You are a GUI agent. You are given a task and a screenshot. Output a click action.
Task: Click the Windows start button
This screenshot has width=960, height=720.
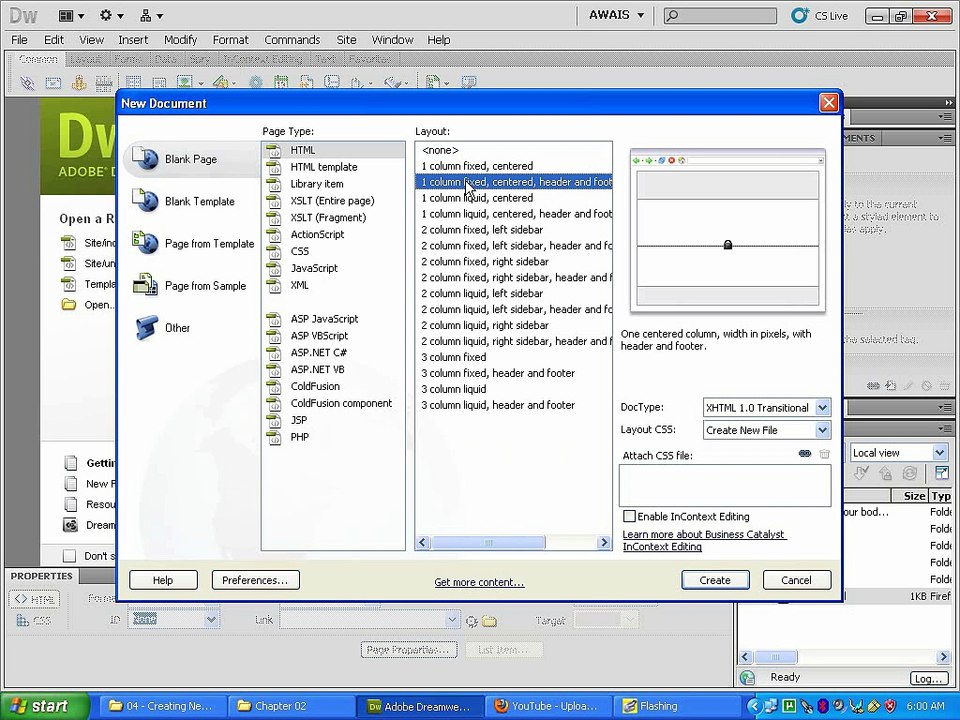click(43, 706)
